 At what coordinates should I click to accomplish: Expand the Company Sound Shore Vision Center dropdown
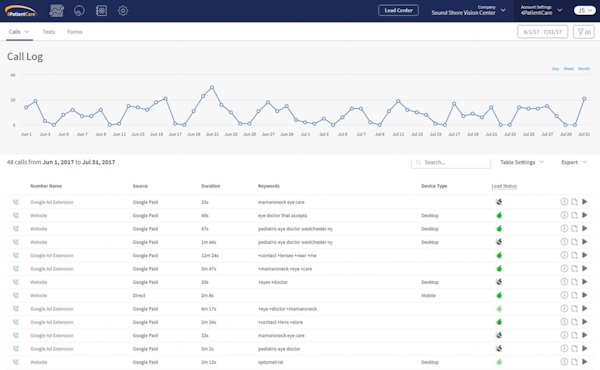click(x=468, y=10)
